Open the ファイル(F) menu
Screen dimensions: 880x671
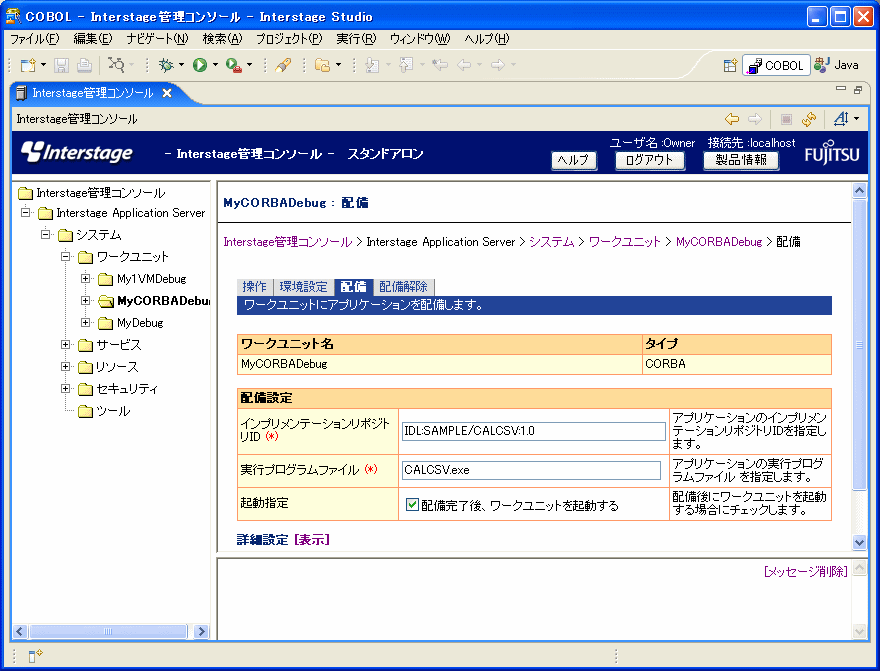pos(35,39)
